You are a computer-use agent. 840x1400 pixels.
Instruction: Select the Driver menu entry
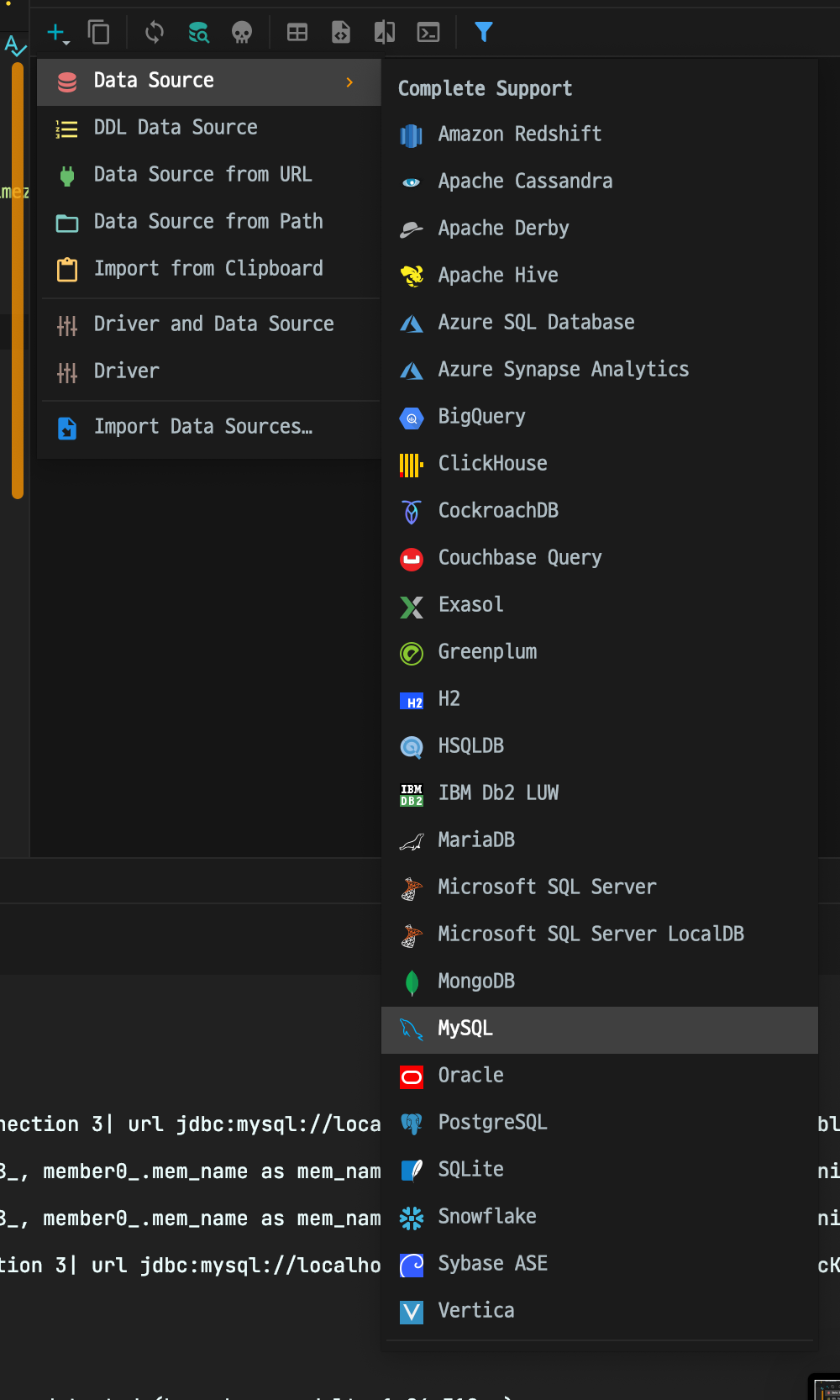209,372
